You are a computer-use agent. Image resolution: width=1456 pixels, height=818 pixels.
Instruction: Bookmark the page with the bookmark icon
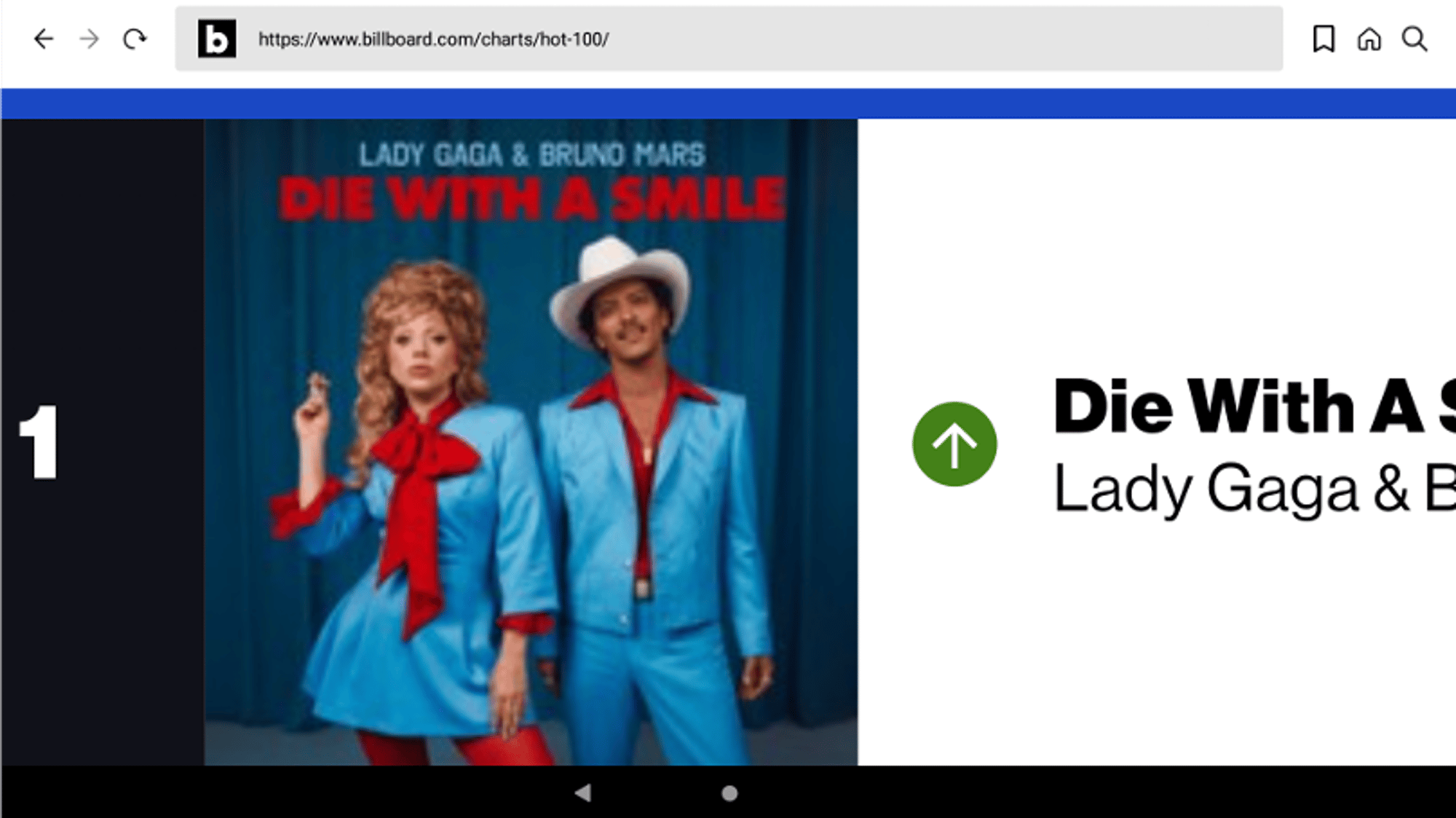[1324, 39]
